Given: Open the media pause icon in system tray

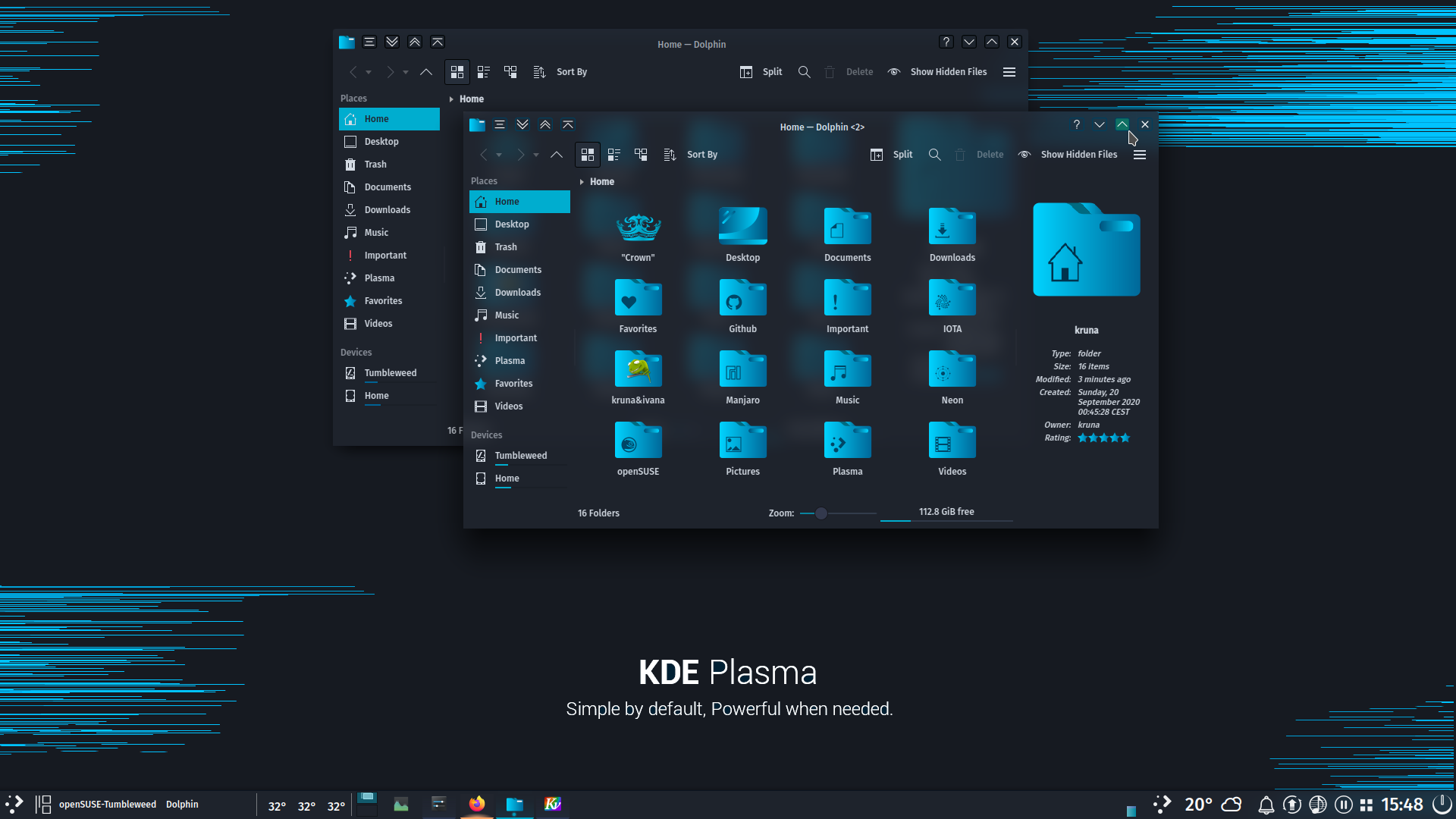Looking at the screenshot, I should pyautogui.click(x=1344, y=805).
